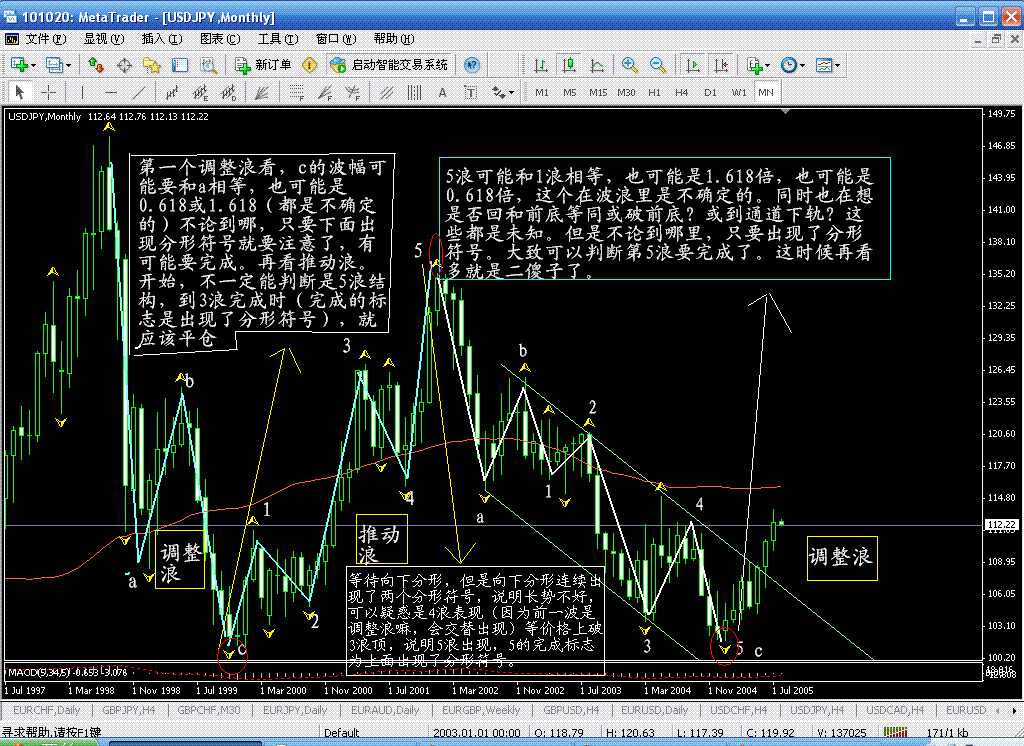Open the 插入(I) menu
Image resolution: width=1024 pixels, height=746 pixels.
[162, 39]
